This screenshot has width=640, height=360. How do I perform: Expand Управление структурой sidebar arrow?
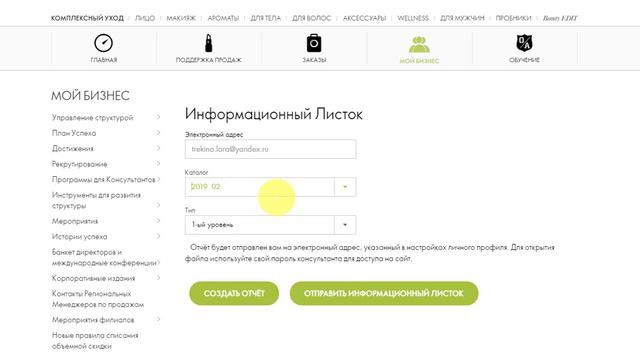158,117
